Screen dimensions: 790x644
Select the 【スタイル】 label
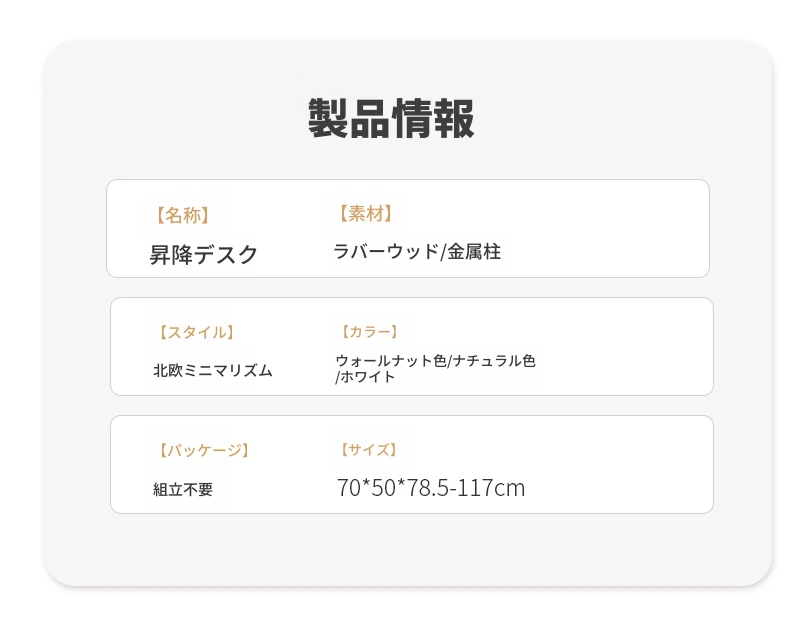pos(196,333)
